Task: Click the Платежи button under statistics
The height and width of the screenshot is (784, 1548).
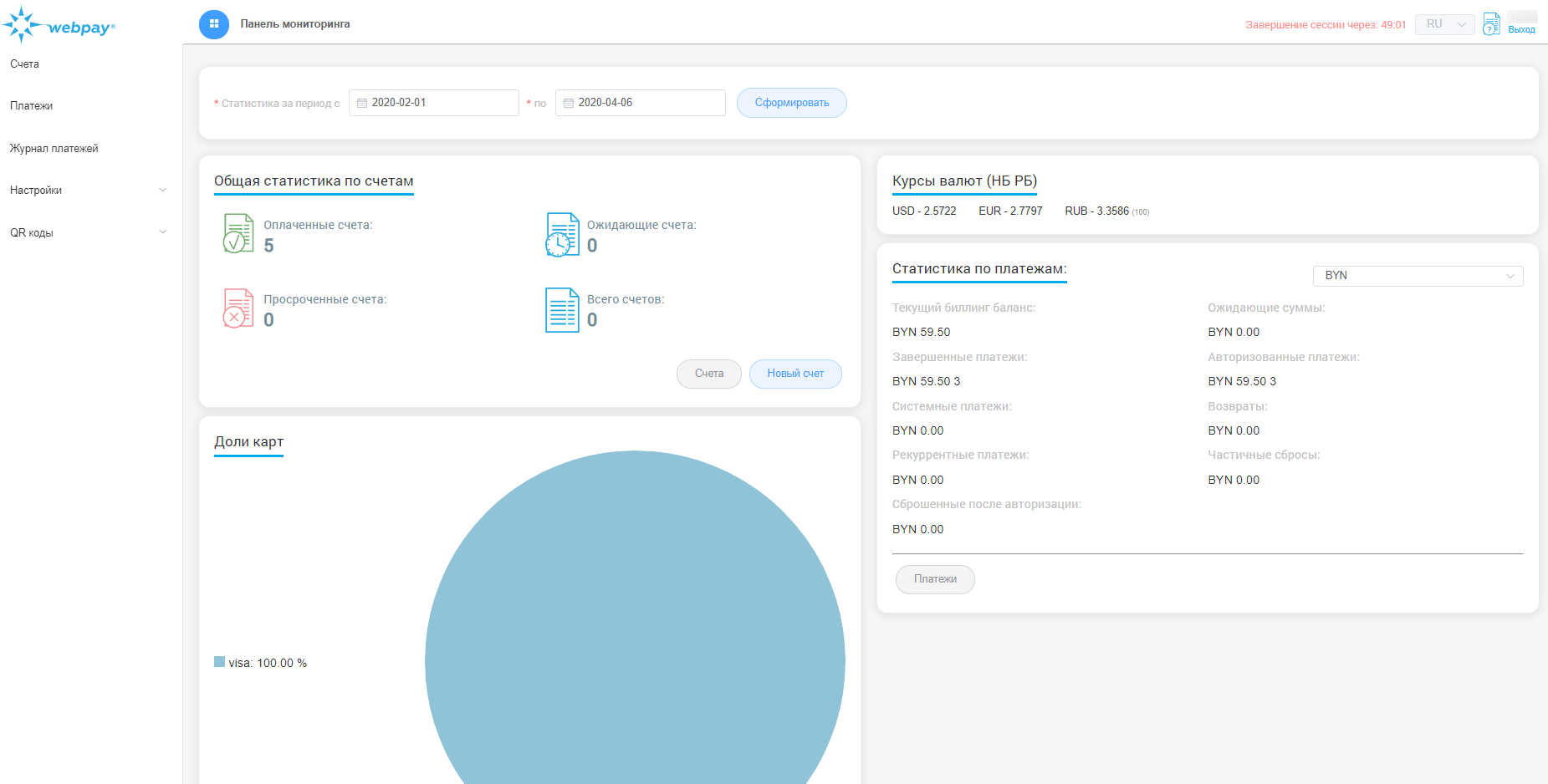Action: tap(935, 579)
